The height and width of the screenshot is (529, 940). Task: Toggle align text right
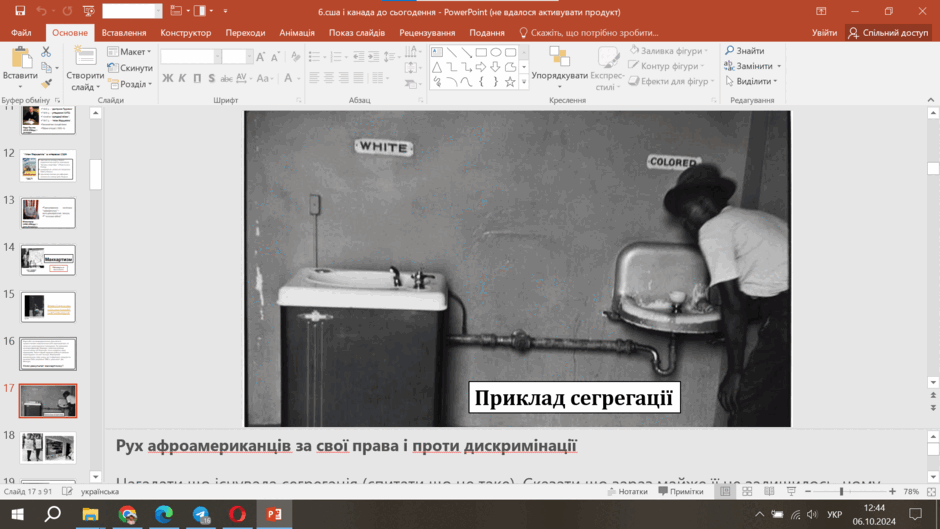(344, 77)
